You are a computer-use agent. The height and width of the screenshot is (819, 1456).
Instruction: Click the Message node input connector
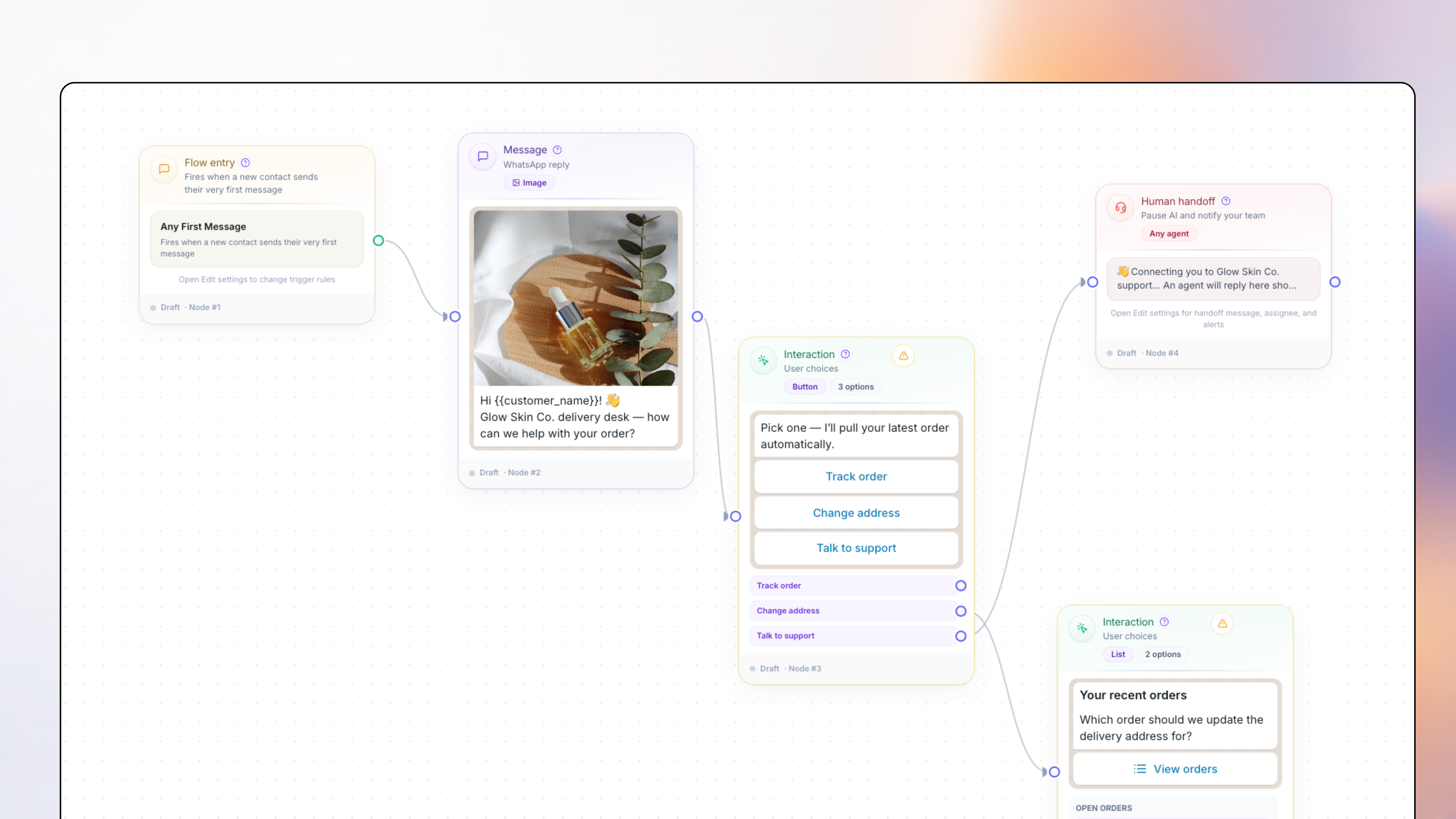click(455, 316)
